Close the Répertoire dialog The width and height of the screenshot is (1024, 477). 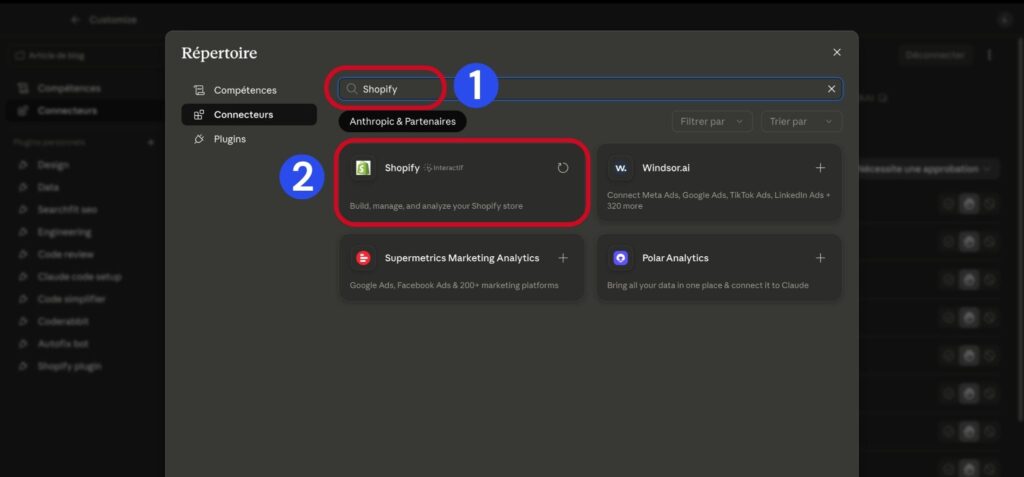coord(837,52)
